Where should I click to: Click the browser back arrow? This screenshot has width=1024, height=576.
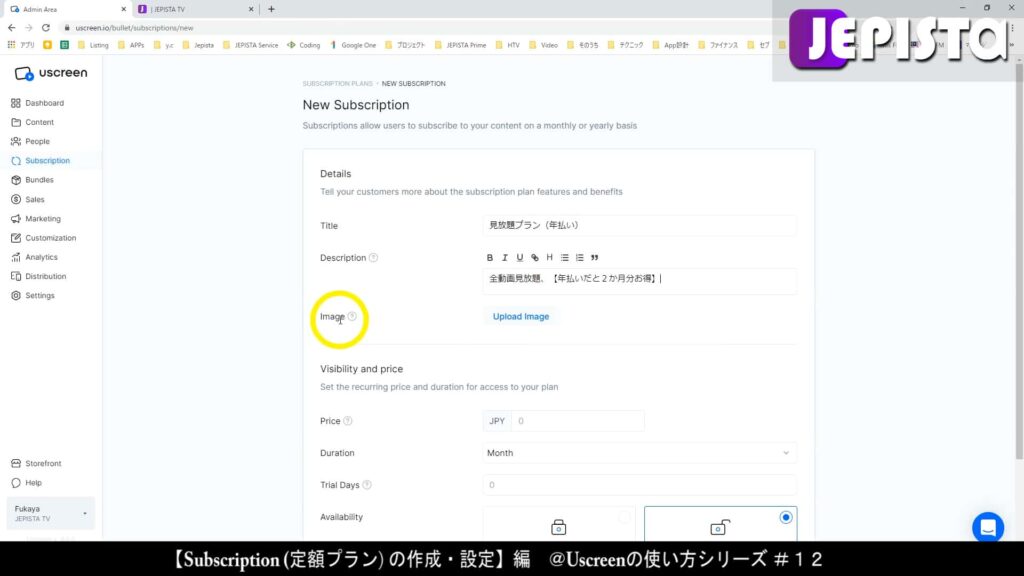12,28
